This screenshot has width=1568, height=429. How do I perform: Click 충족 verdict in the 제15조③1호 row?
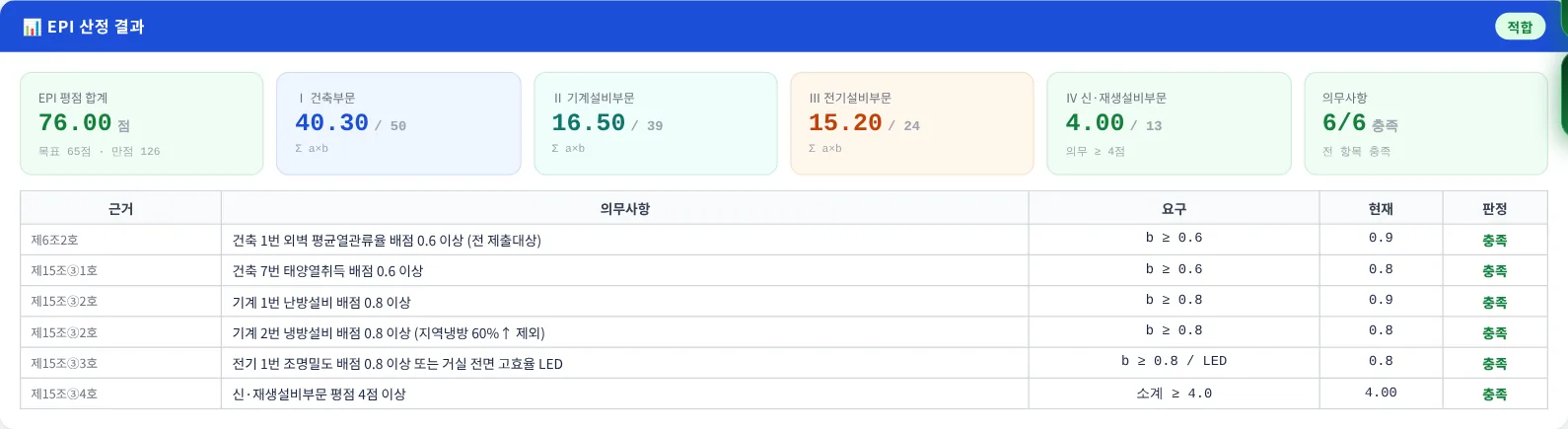point(1495,270)
